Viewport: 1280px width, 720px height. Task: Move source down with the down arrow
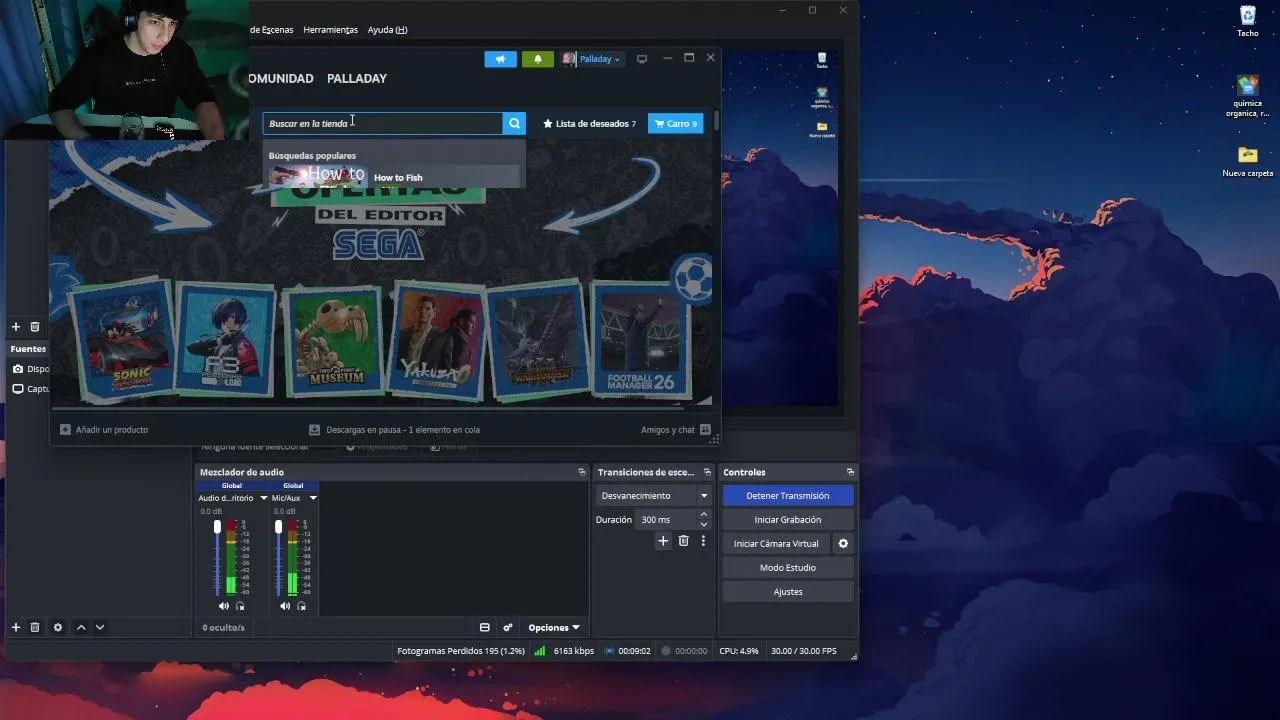click(x=100, y=627)
